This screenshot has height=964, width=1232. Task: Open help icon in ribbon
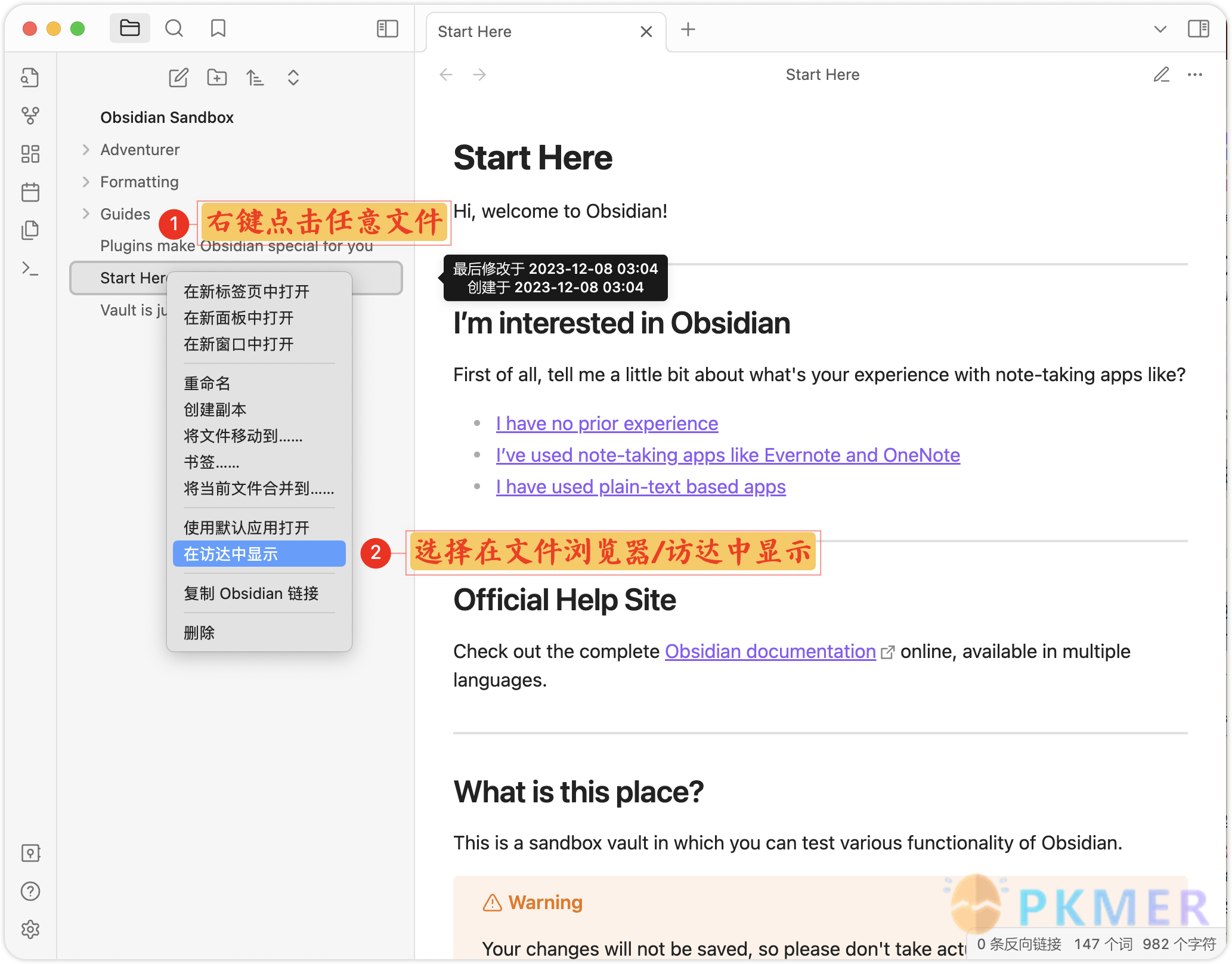30,891
